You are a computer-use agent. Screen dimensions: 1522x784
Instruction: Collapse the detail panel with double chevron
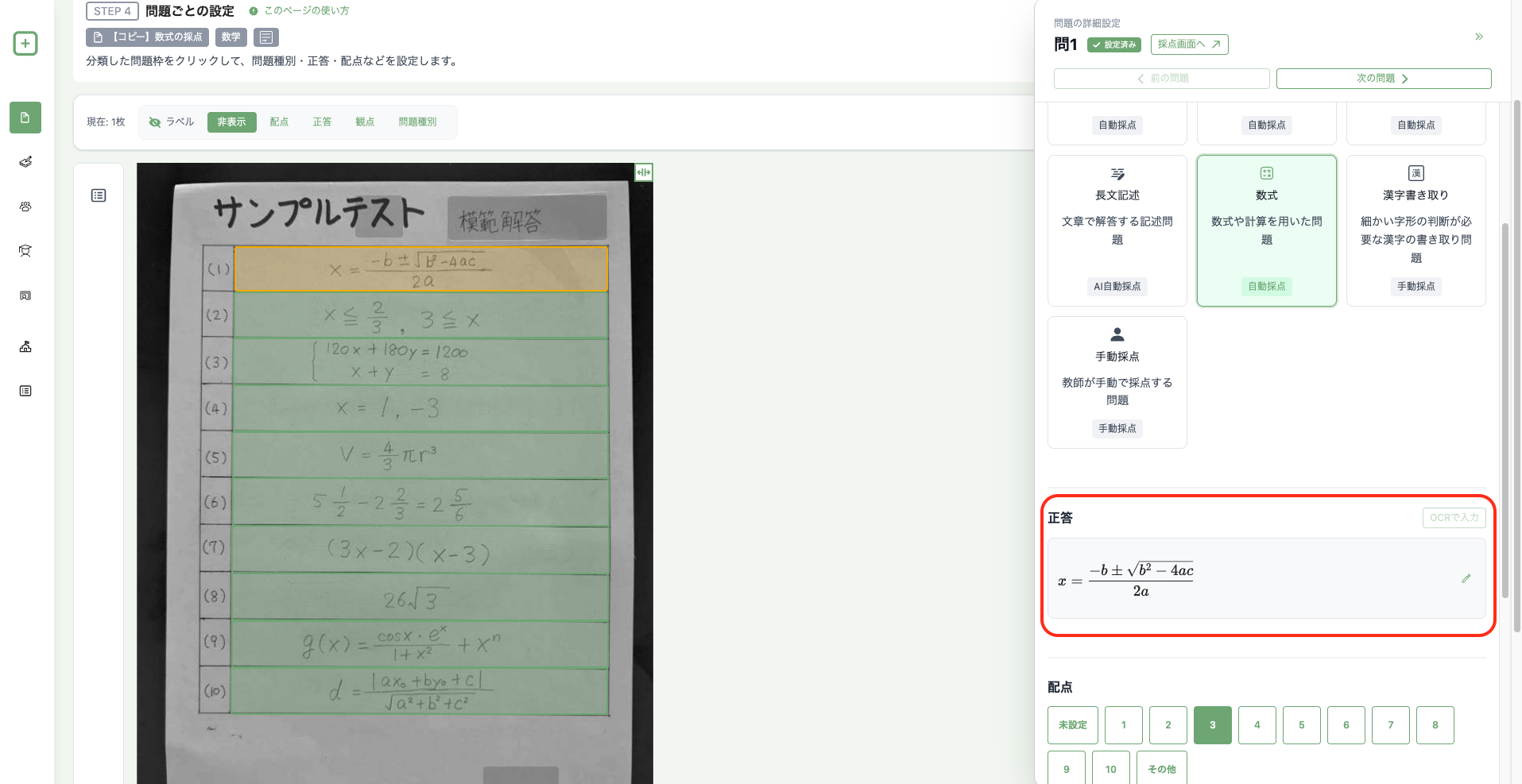(x=1479, y=37)
